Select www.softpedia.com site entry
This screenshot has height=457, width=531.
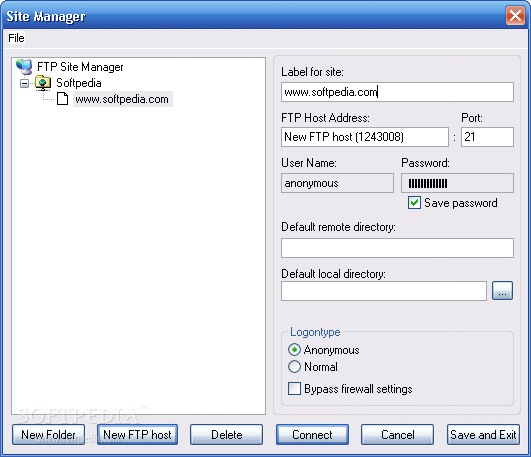[123, 99]
